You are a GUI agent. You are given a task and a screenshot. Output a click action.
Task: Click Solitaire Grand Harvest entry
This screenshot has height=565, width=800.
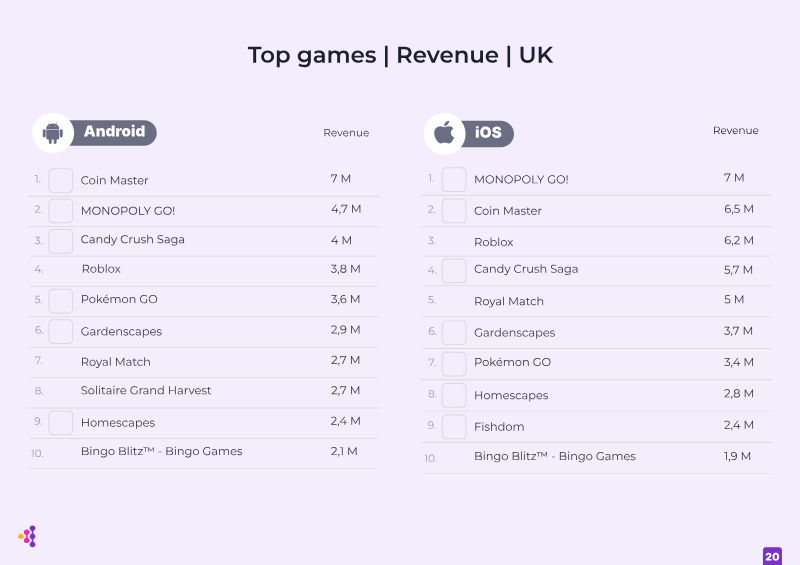pyautogui.click(x=146, y=390)
